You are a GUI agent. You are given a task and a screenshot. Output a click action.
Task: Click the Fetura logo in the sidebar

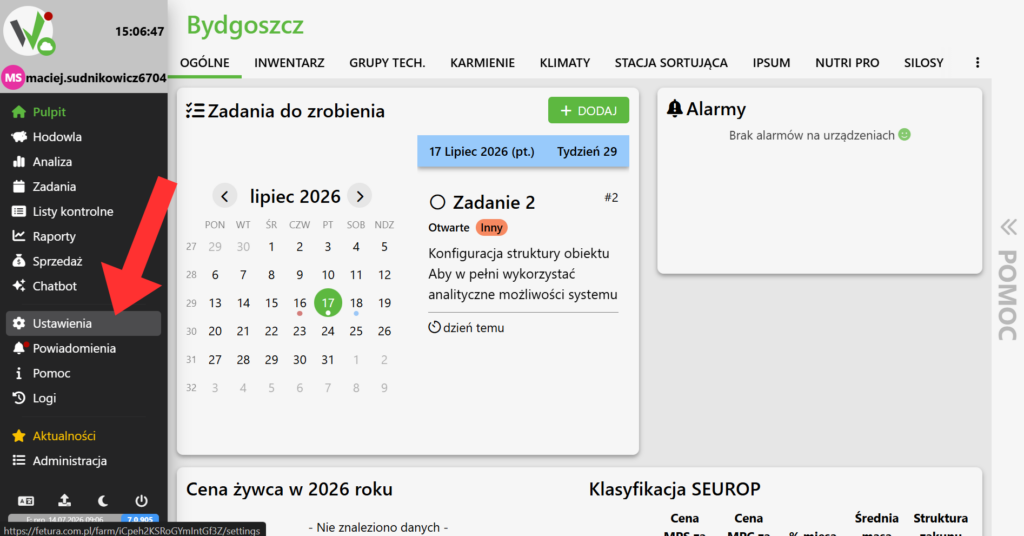click(29, 31)
